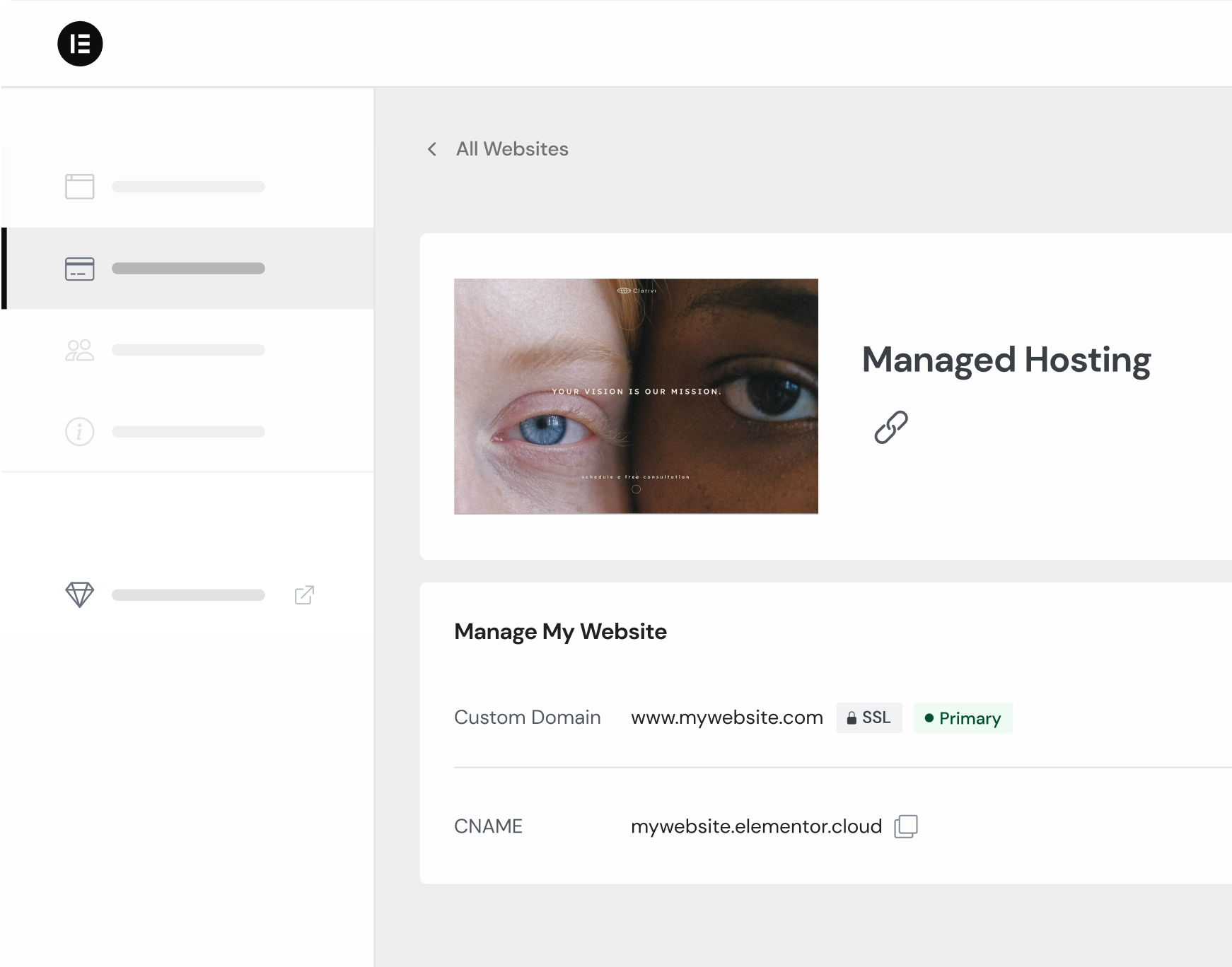This screenshot has height=967, width=1232.
Task: Click the Managed Hosting title
Action: pyautogui.click(x=1006, y=360)
